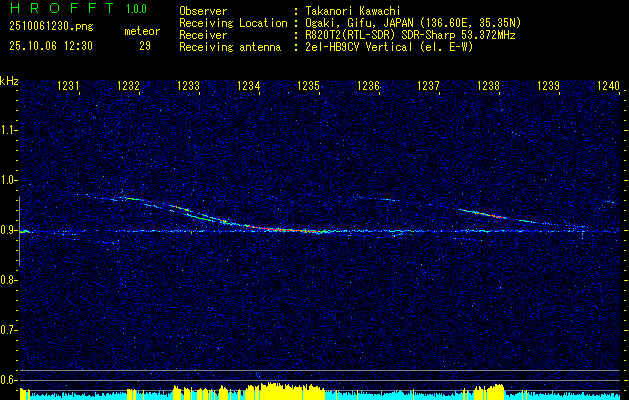The height and width of the screenshot is (400, 629).
Task: Select the date stamp 25.10.06 12:30
Action: 51,46
